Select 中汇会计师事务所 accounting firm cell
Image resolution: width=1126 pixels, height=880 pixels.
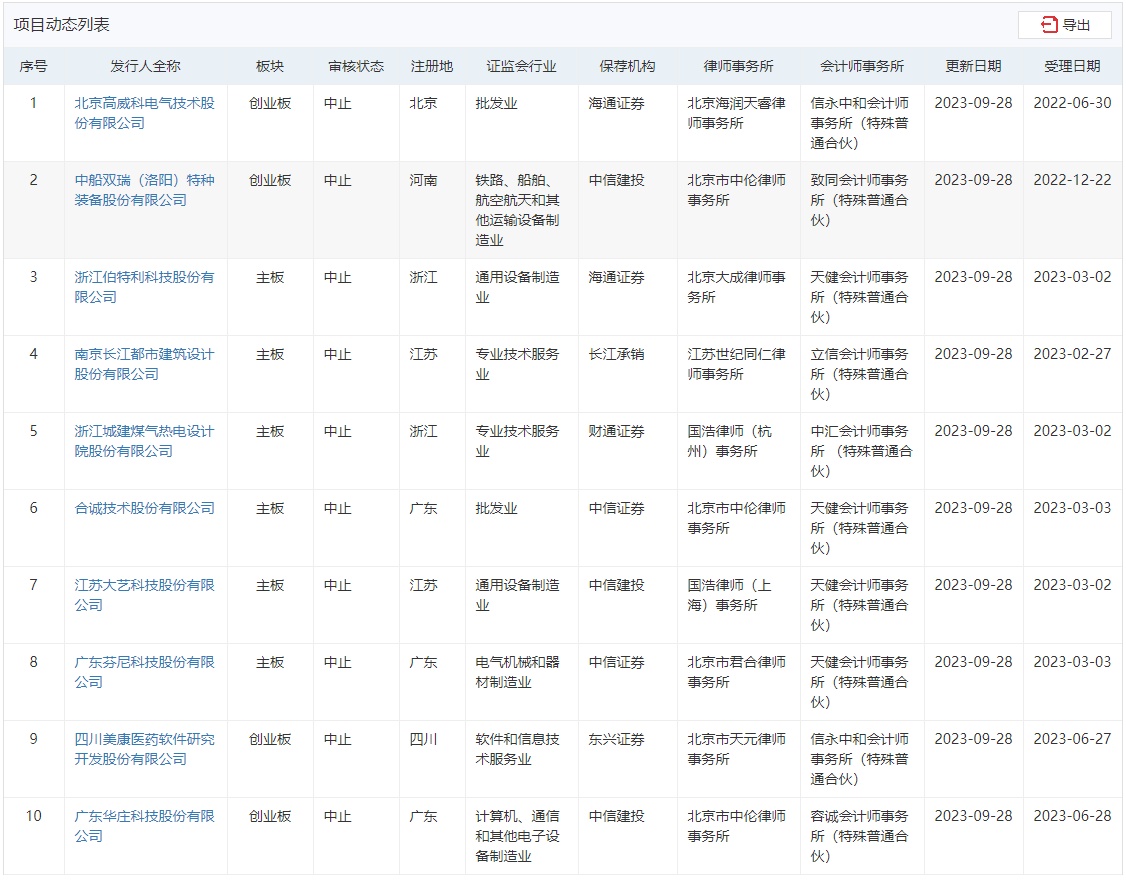(x=861, y=450)
